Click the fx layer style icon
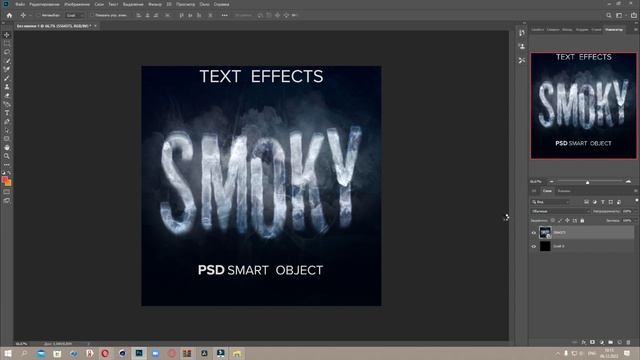The height and width of the screenshot is (360, 640). click(584, 342)
